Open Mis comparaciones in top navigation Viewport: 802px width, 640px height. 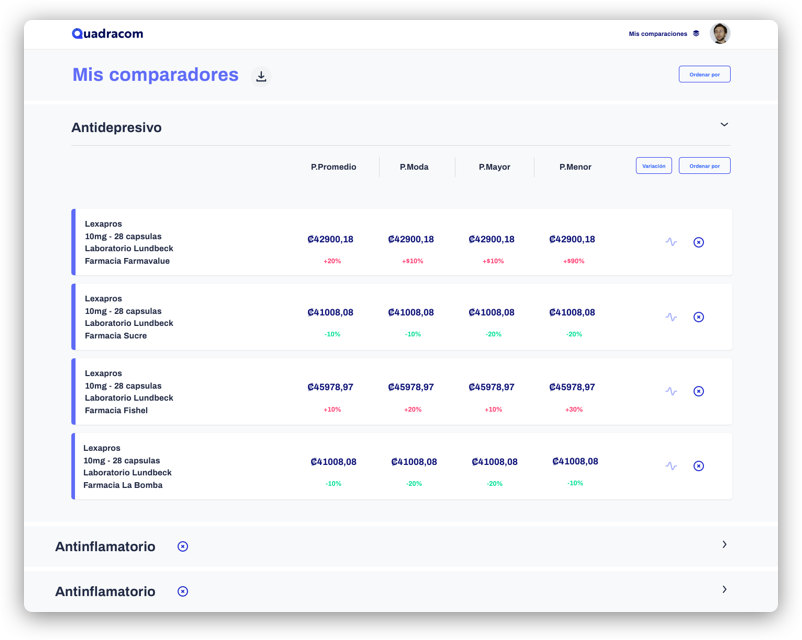(x=657, y=34)
